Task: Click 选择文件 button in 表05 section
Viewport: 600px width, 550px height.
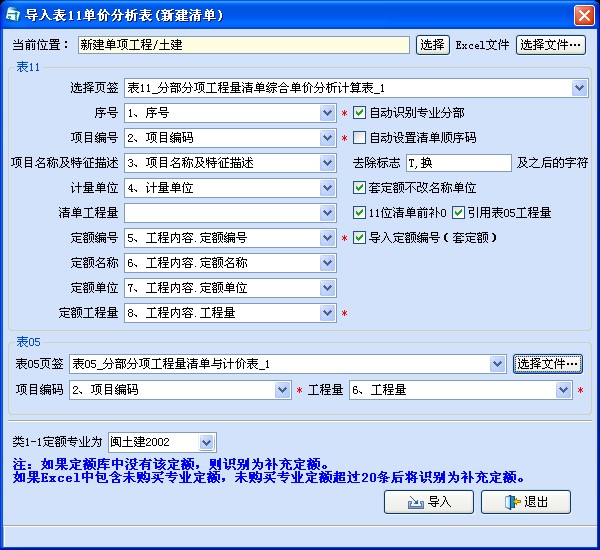Action: coord(548,364)
